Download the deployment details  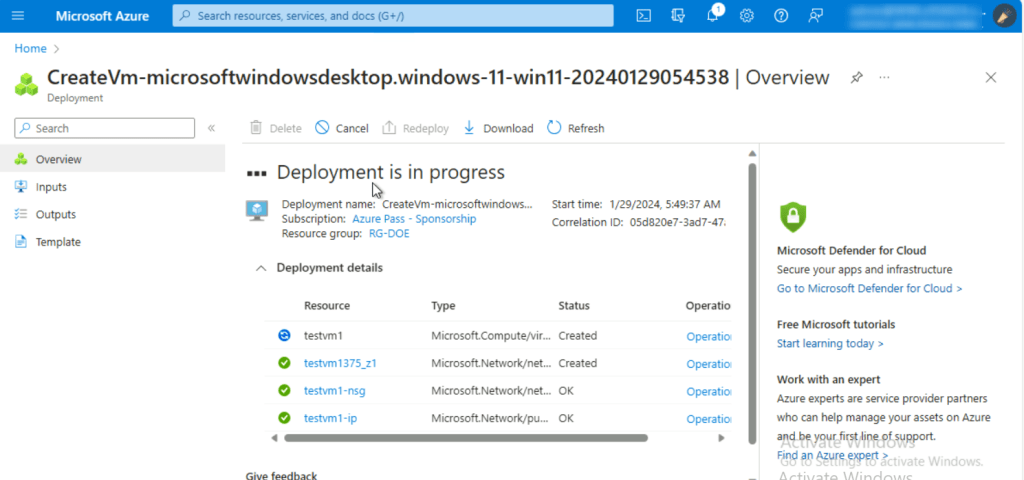498,128
